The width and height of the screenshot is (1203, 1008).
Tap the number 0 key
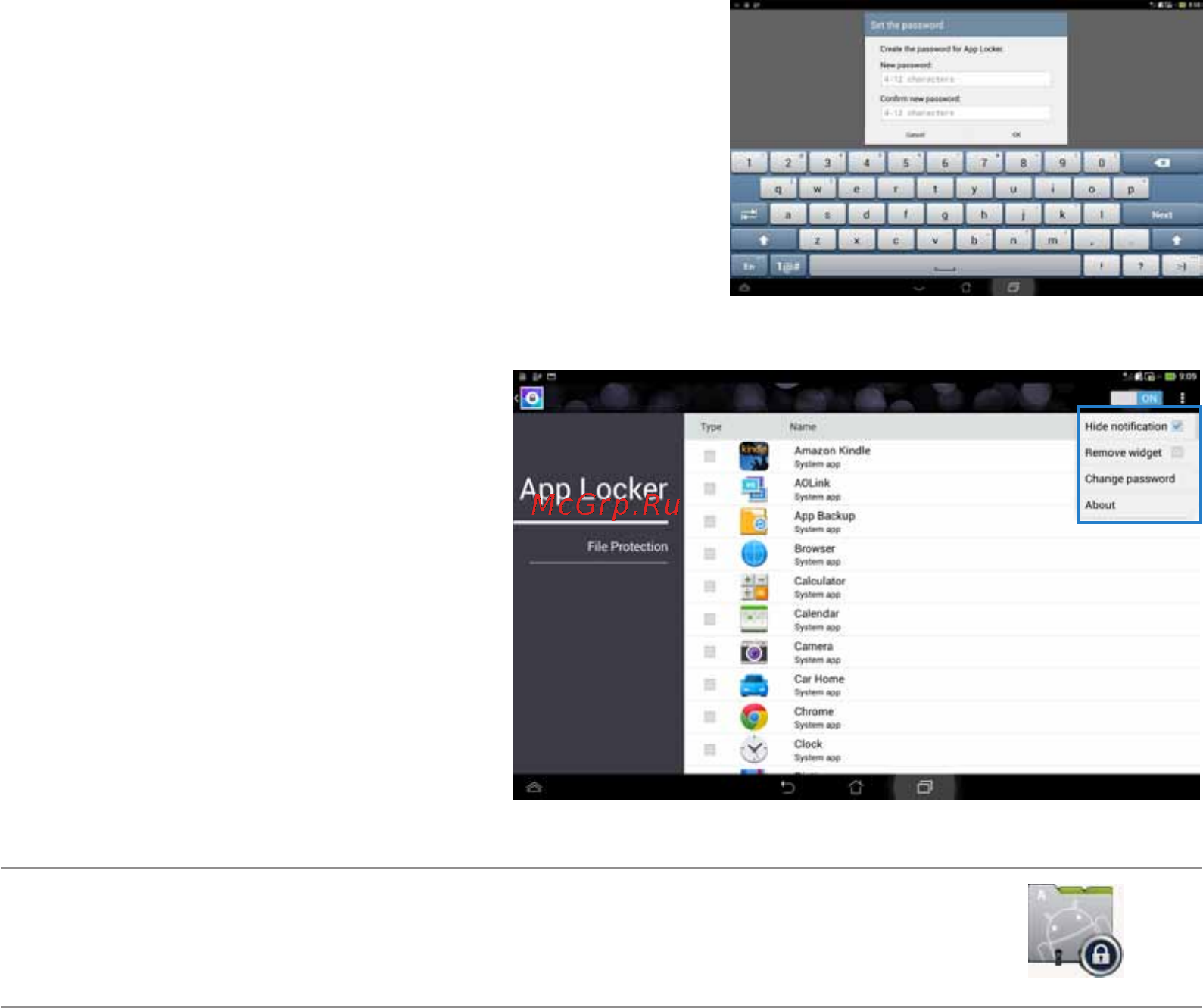[x=1102, y=162]
